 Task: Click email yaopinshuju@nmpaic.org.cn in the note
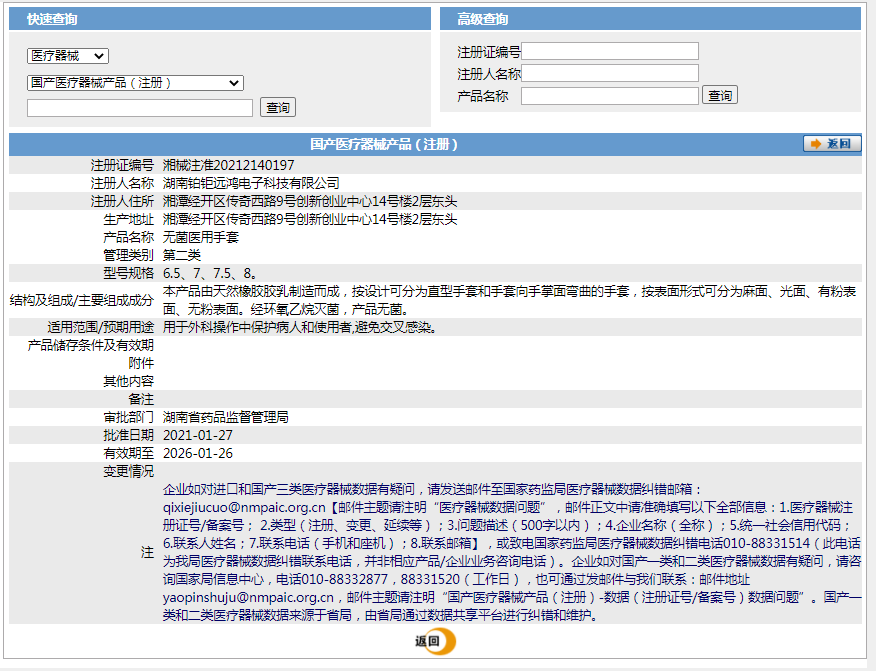248,597
